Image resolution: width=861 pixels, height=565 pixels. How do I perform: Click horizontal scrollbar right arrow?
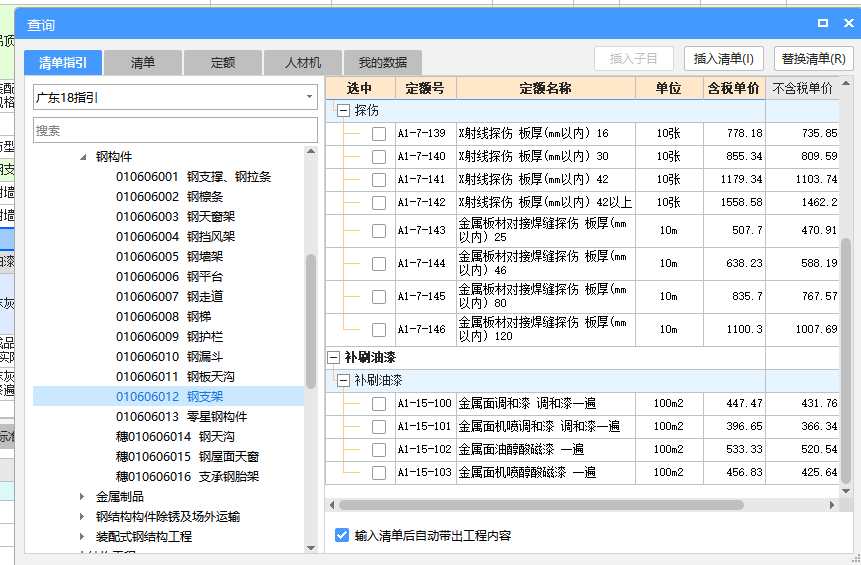[832, 505]
